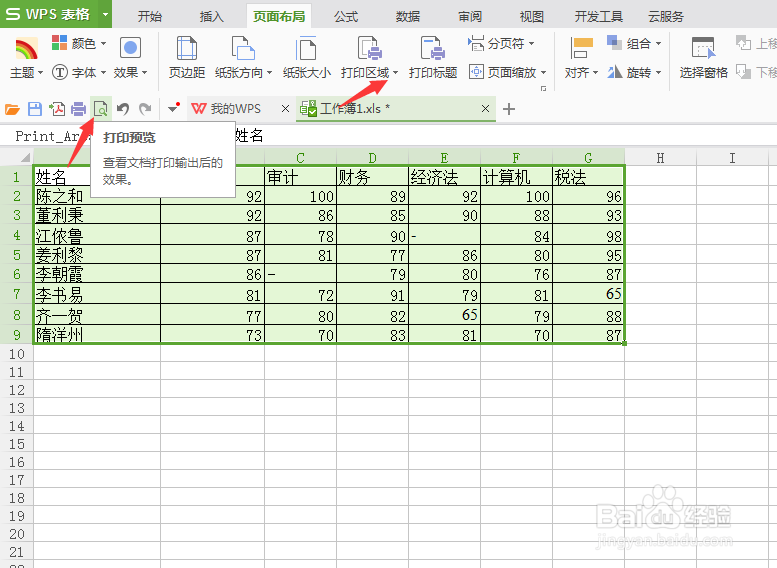Screen dimensions: 777x568
Task: Expand the 纸张方向 dropdown arrow
Action: (270, 73)
